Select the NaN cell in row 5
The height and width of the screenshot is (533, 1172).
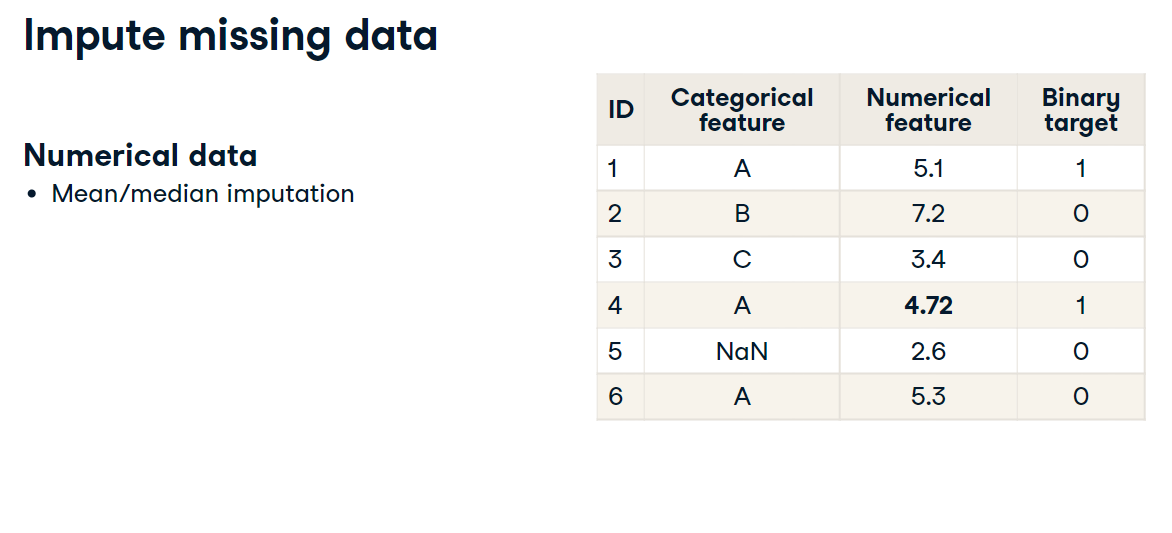pyautogui.click(x=741, y=351)
